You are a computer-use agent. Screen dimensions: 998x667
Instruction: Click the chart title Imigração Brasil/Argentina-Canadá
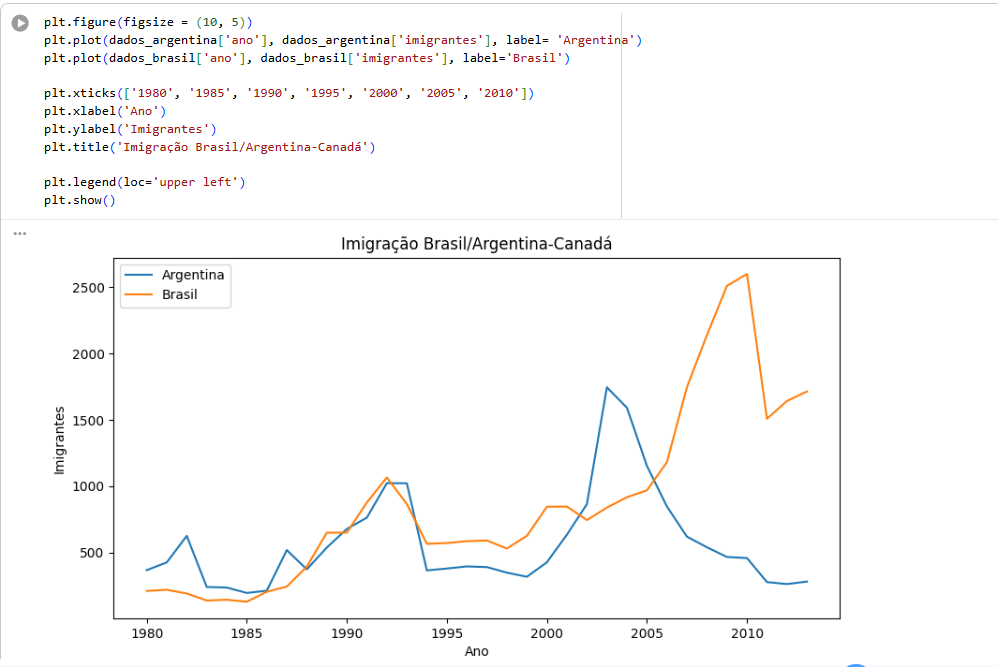coord(476,244)
